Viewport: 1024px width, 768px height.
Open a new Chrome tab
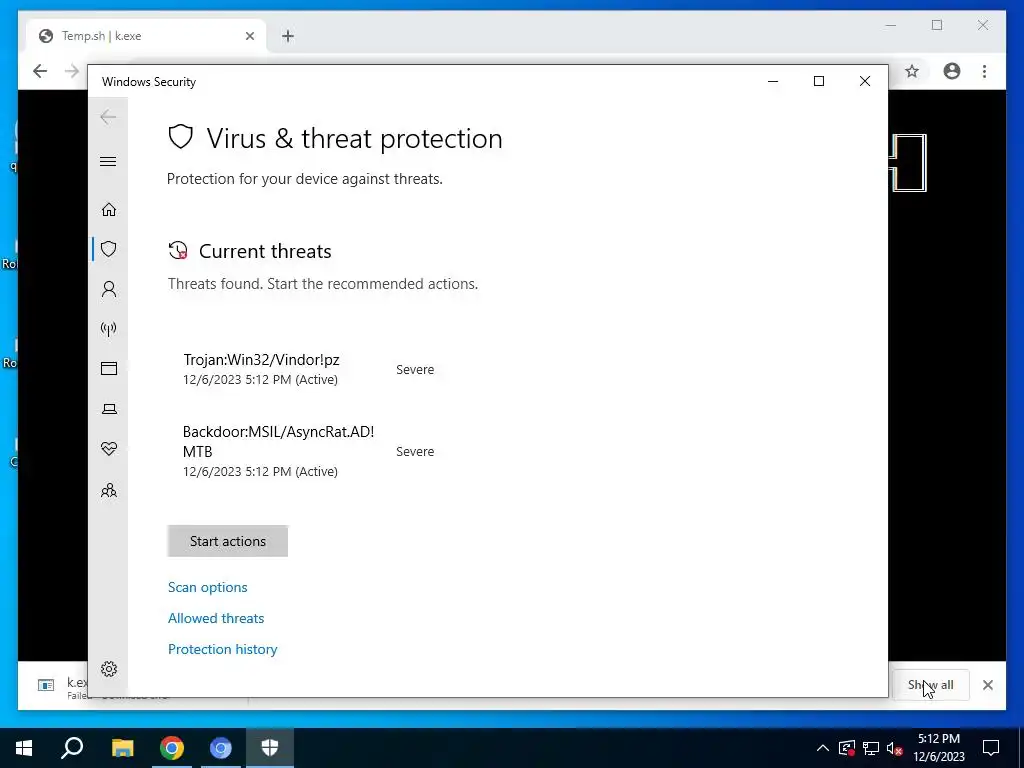288,36
